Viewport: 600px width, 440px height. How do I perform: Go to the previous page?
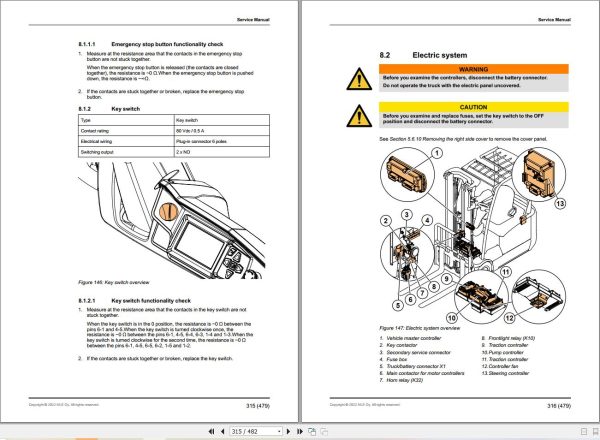pos(222,432)
